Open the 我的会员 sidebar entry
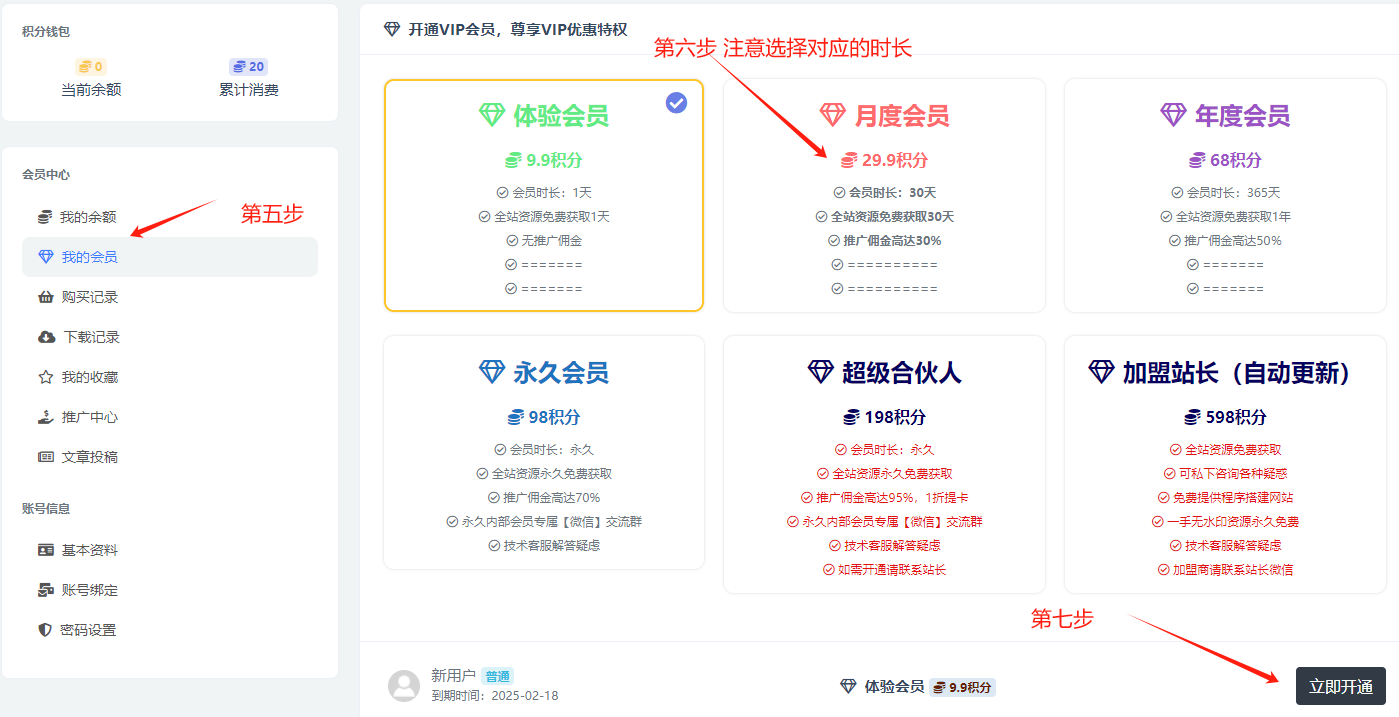Screen dimensions: 1399x717 tap(170, 257)
